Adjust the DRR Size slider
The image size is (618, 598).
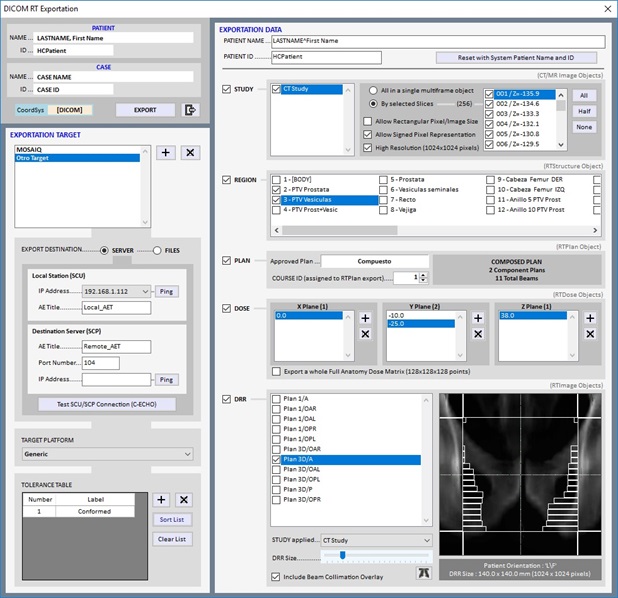[x=342, y=555]
